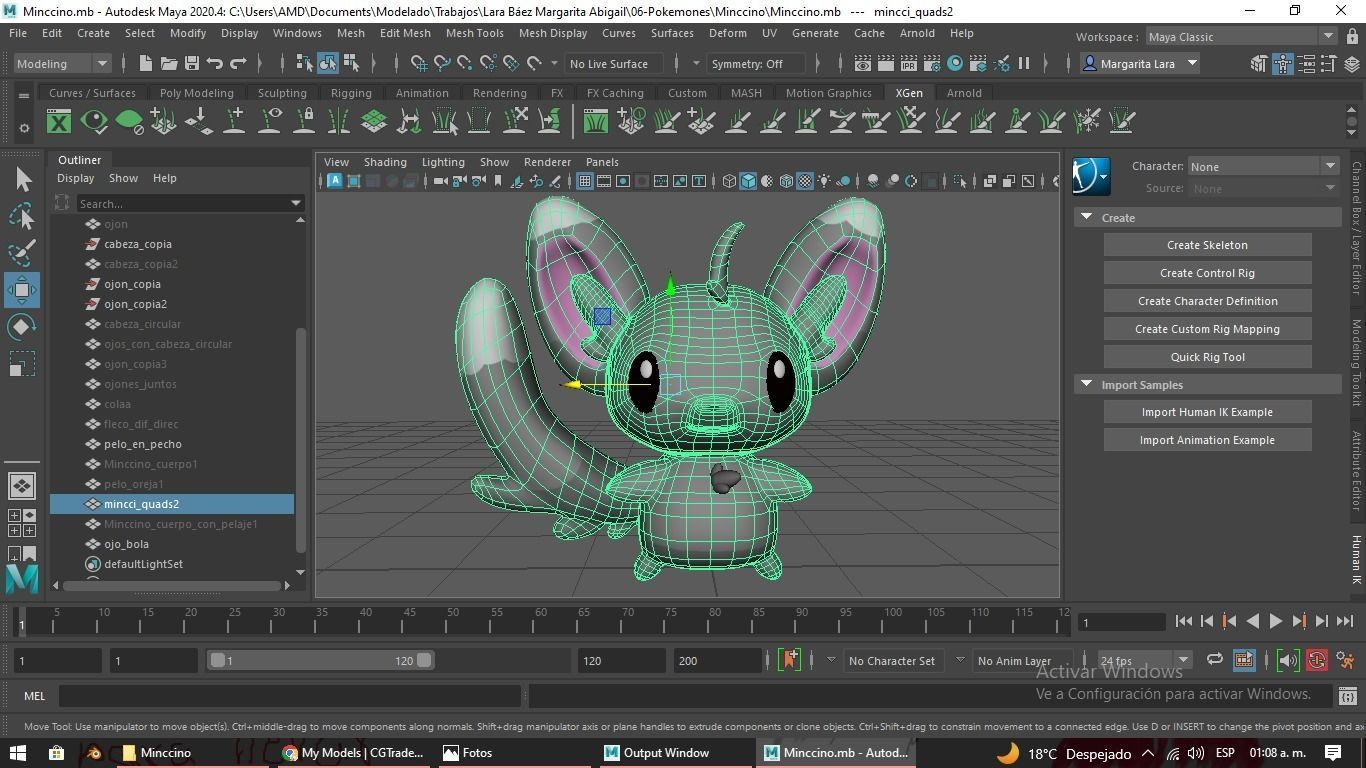Viewport: 1366px width, 768px height.
Task: Open the Character None dropdown
Action: point(1263,166)
